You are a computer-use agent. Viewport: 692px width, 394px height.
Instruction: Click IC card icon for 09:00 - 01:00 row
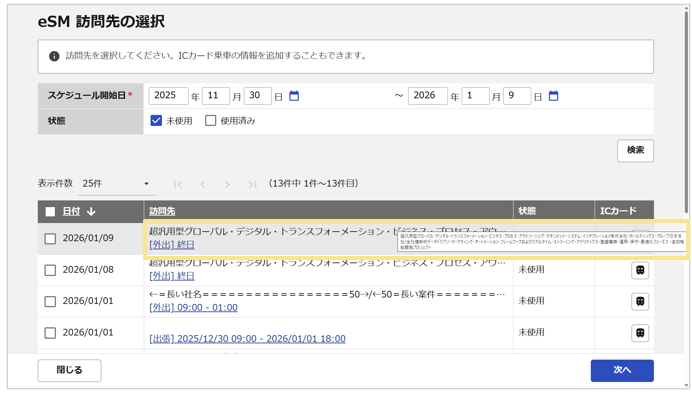pyautogui.click(x=640, y=301)
